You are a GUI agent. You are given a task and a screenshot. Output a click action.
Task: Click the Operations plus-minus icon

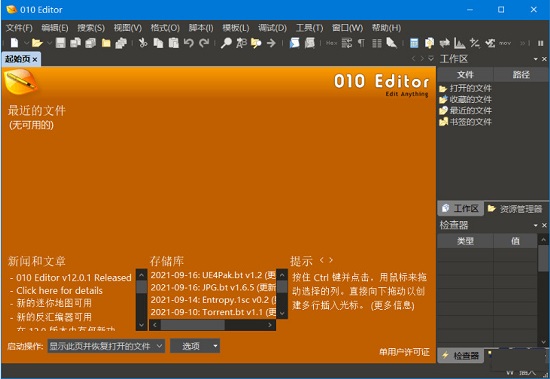475,43
